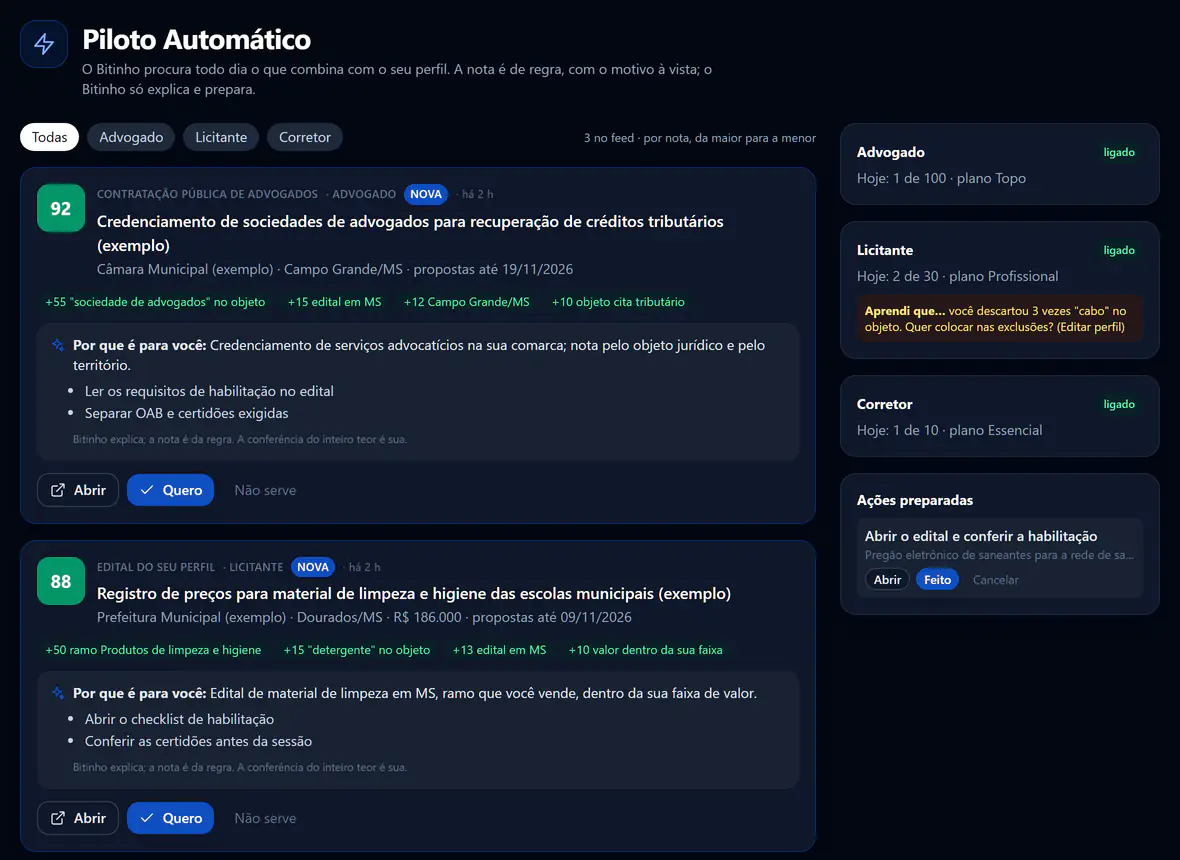Click Abrir o edital e conferir a habilitação
1180x860 pixels.
point(981,536)
